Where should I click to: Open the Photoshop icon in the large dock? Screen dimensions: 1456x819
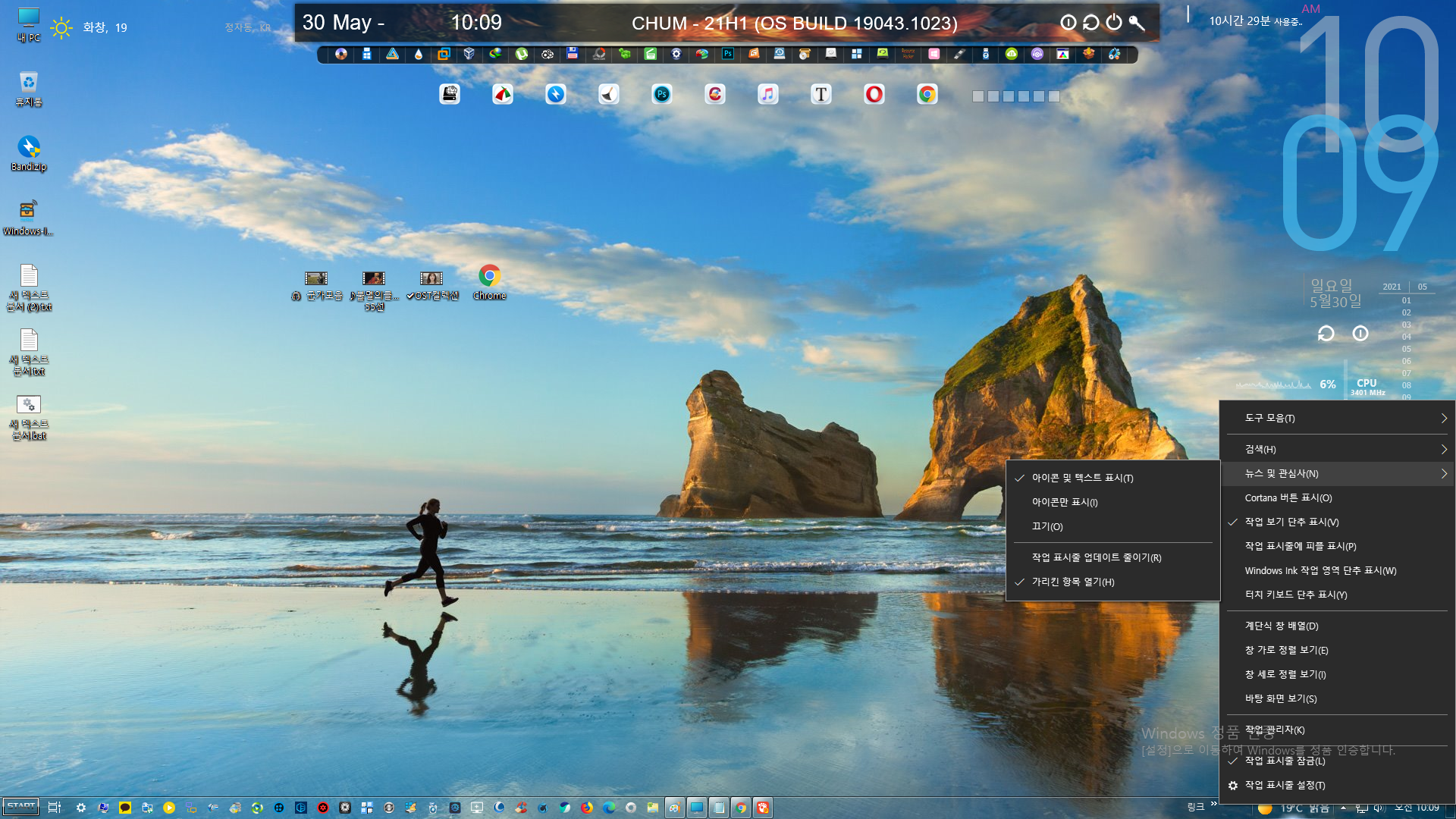click(x=662, y=94)
